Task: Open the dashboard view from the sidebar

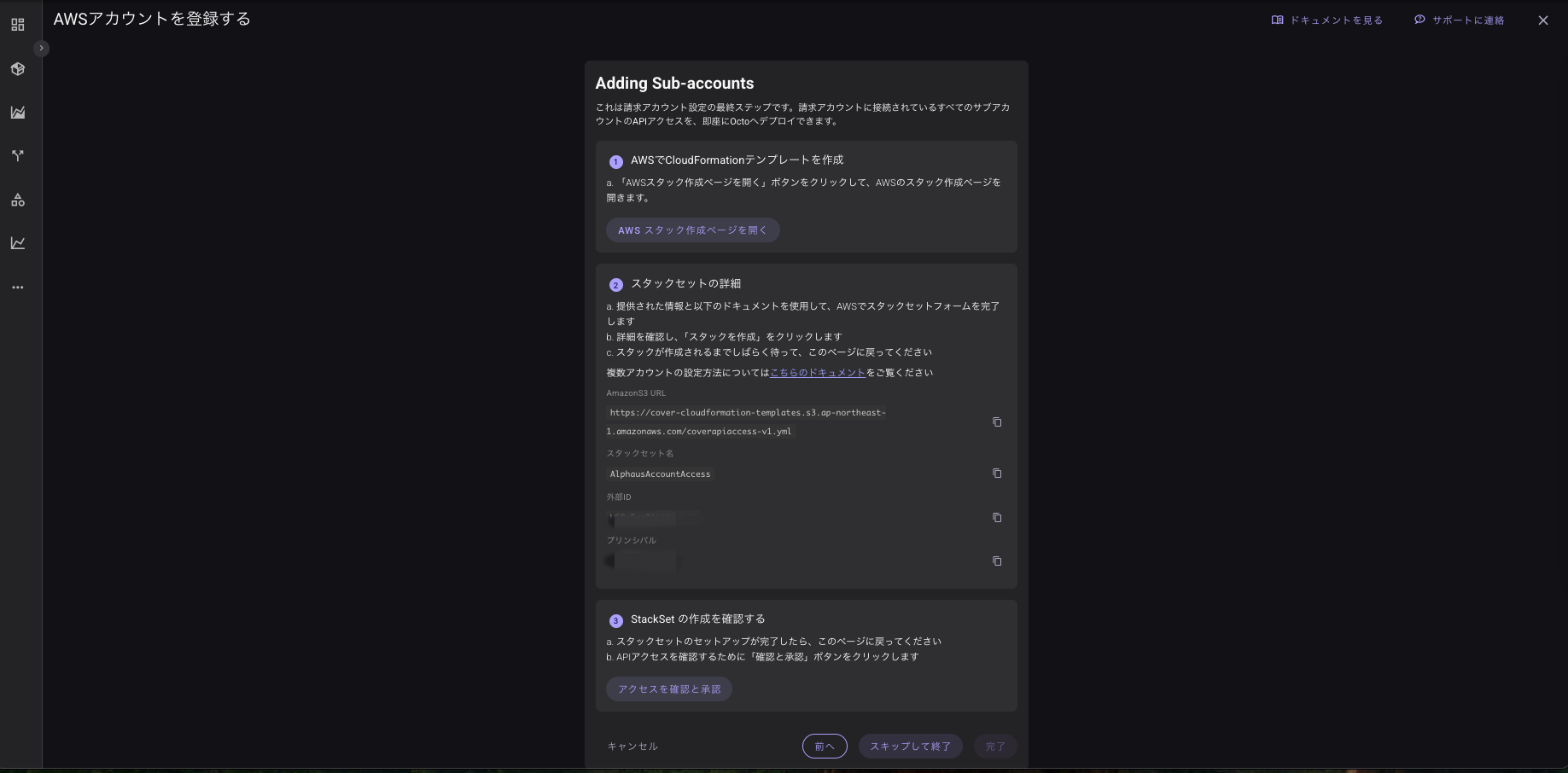Action: (17, 24)
